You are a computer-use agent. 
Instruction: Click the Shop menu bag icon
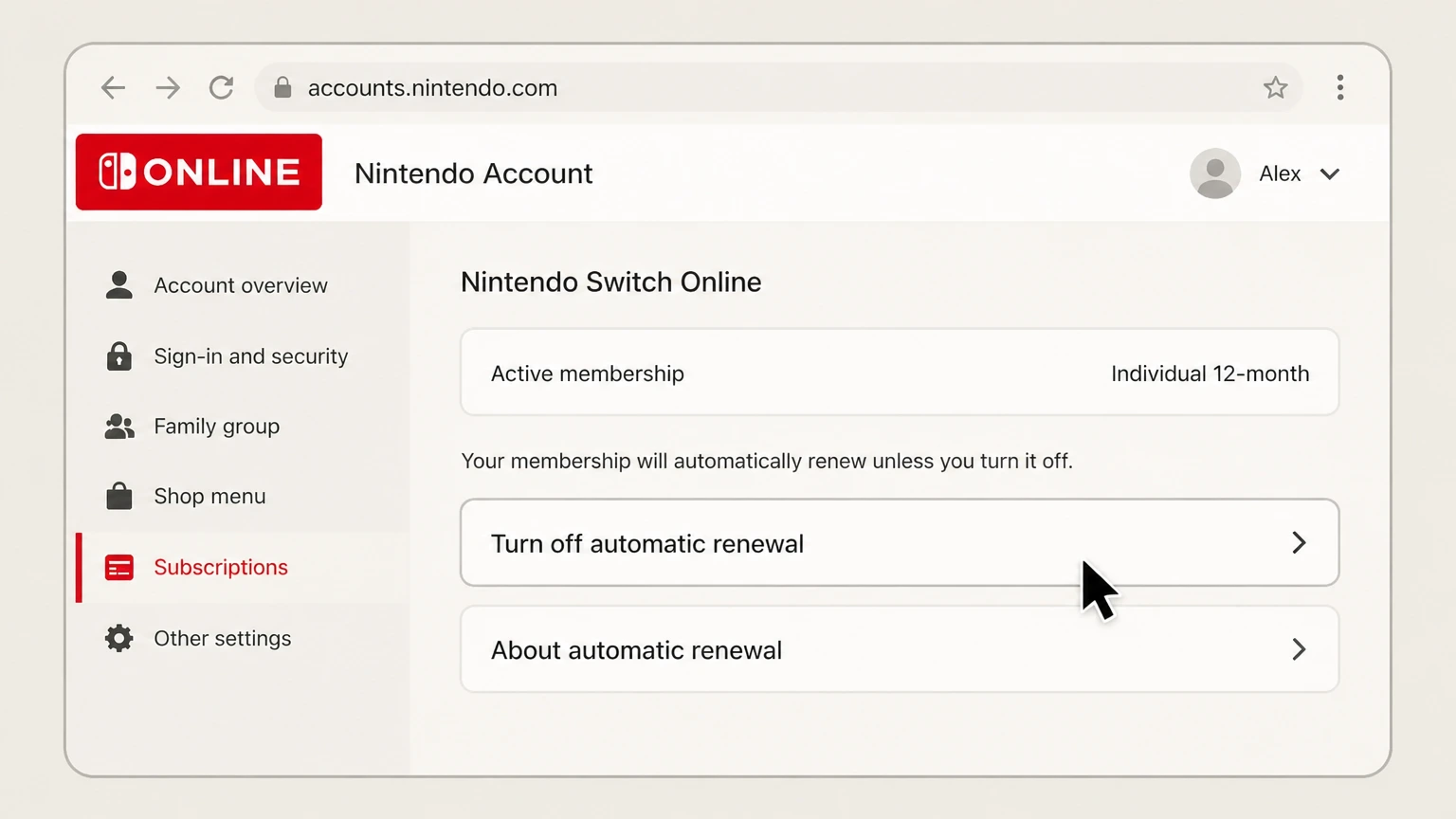[x=119, y=496]
